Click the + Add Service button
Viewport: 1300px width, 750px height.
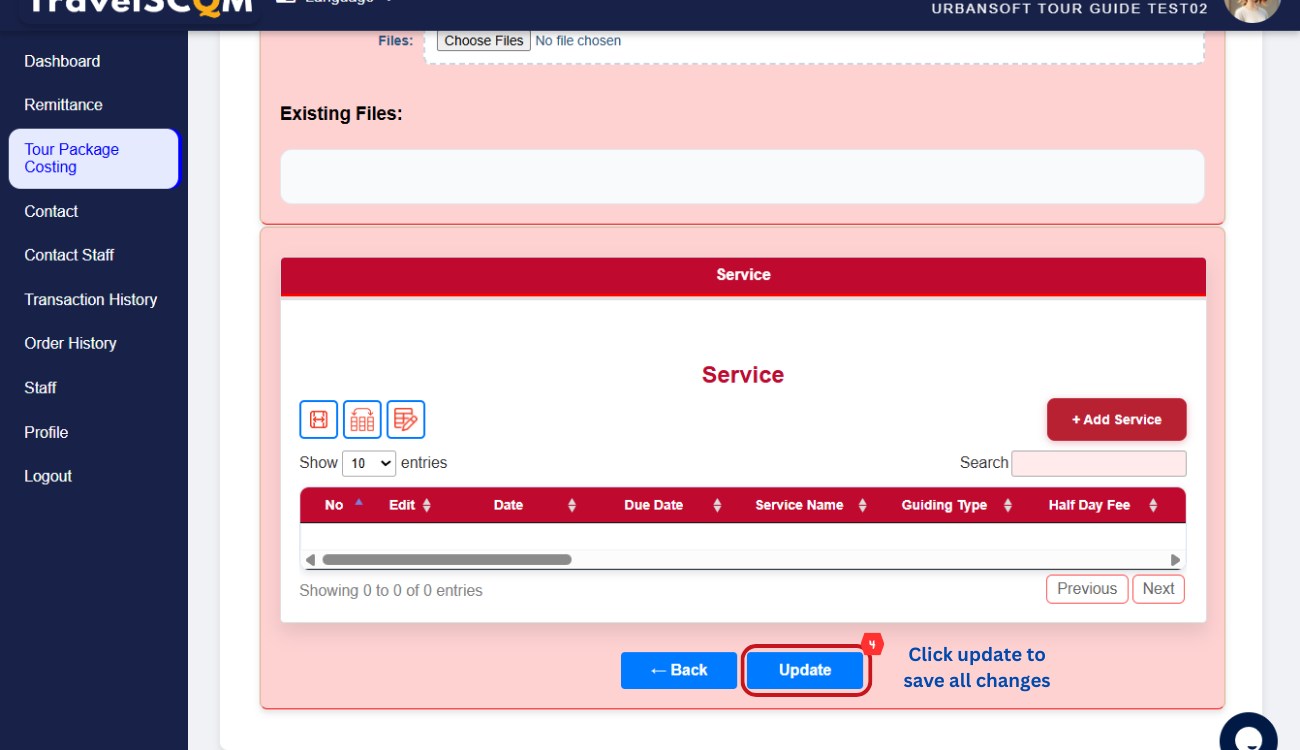1116,420
